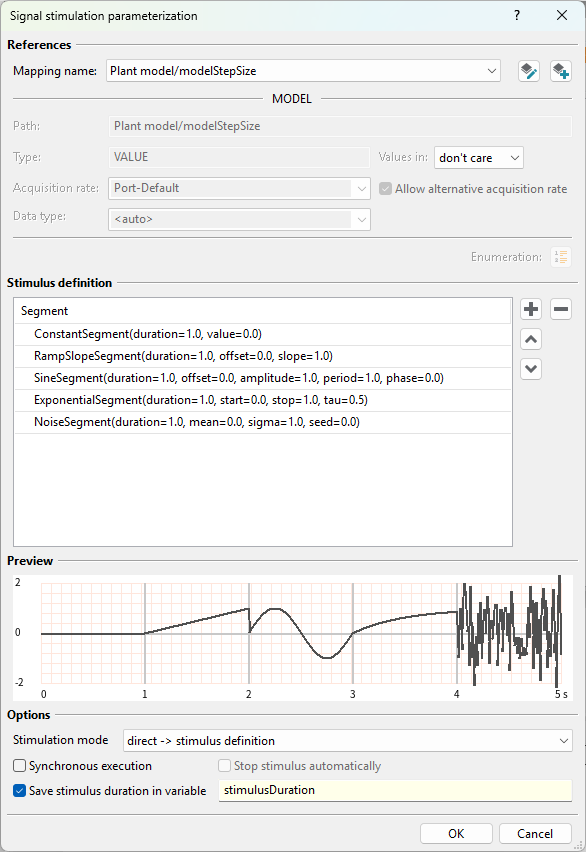Click the stimulus preview chart
Screen dimensions: 586x852
[x=294, y=637]
